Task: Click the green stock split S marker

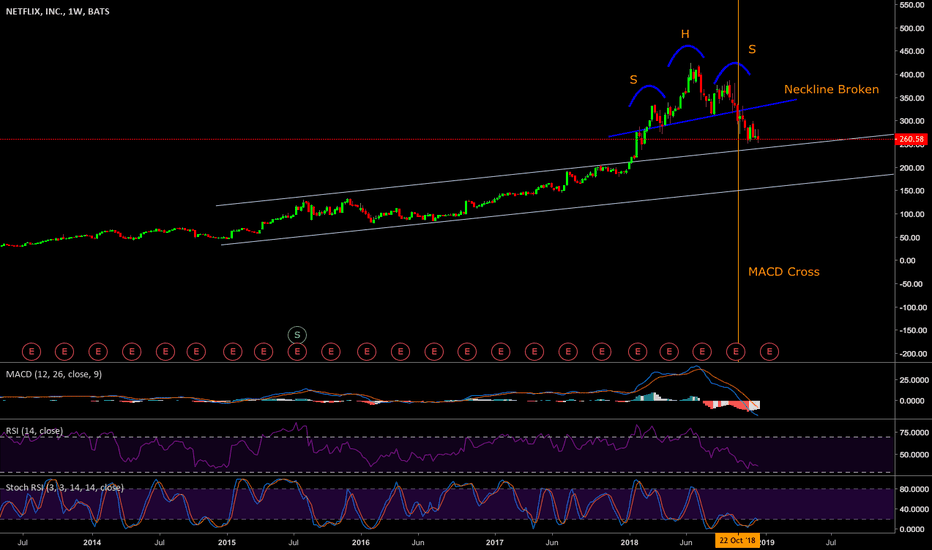Action: (297, 335)
